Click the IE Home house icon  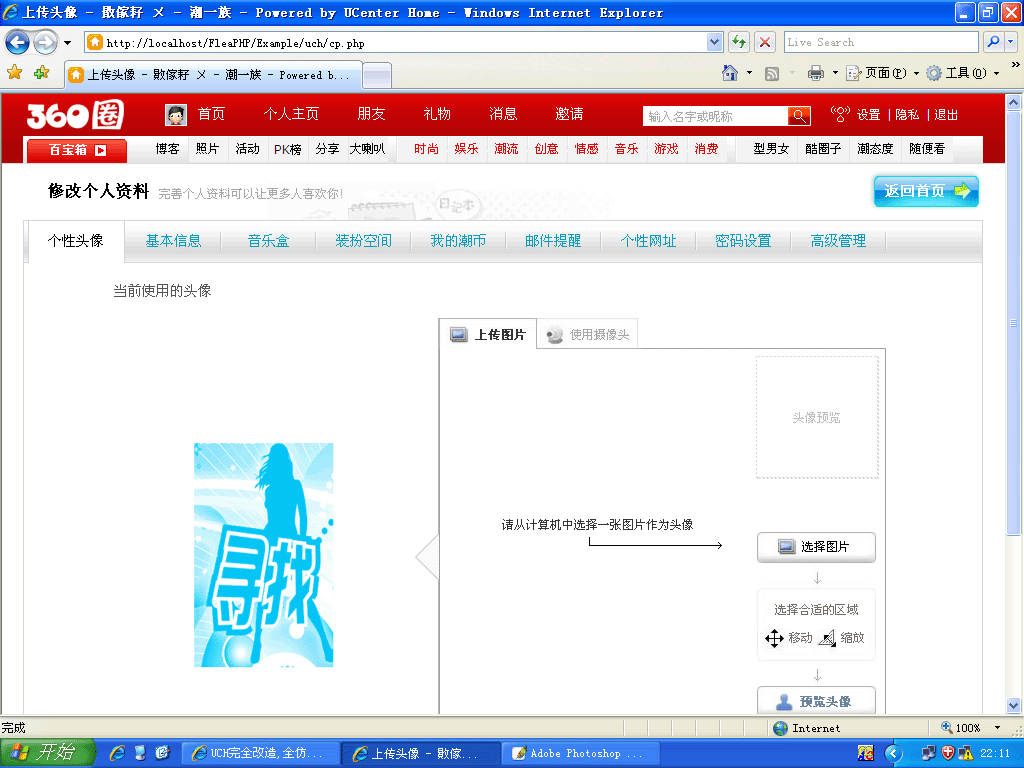(x=730, y=73)
